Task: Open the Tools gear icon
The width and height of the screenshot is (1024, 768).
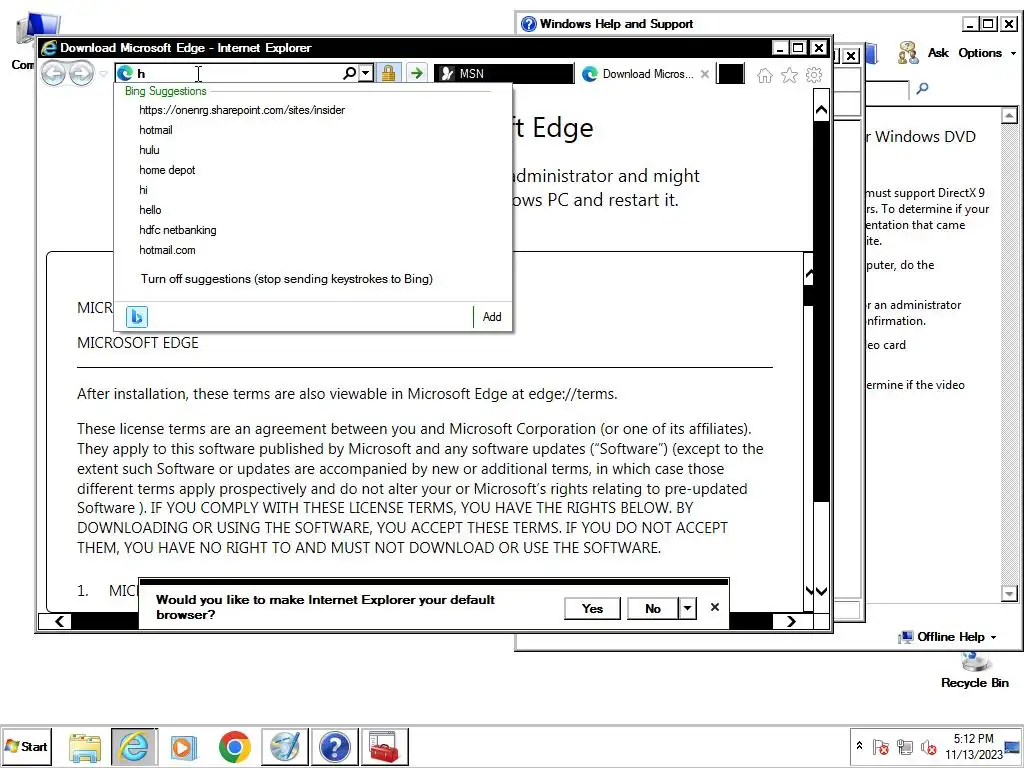Action: pyautogui.click(x=814, y=75)
